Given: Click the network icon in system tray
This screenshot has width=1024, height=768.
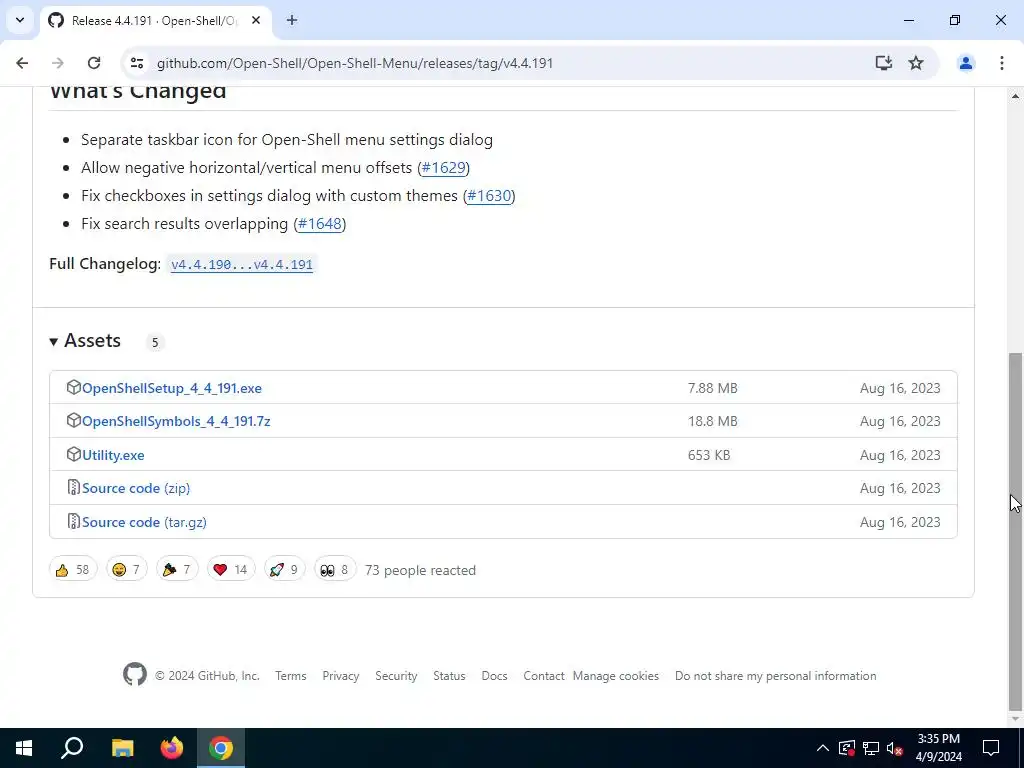Looking at the screenshot, I should point(871,748).
